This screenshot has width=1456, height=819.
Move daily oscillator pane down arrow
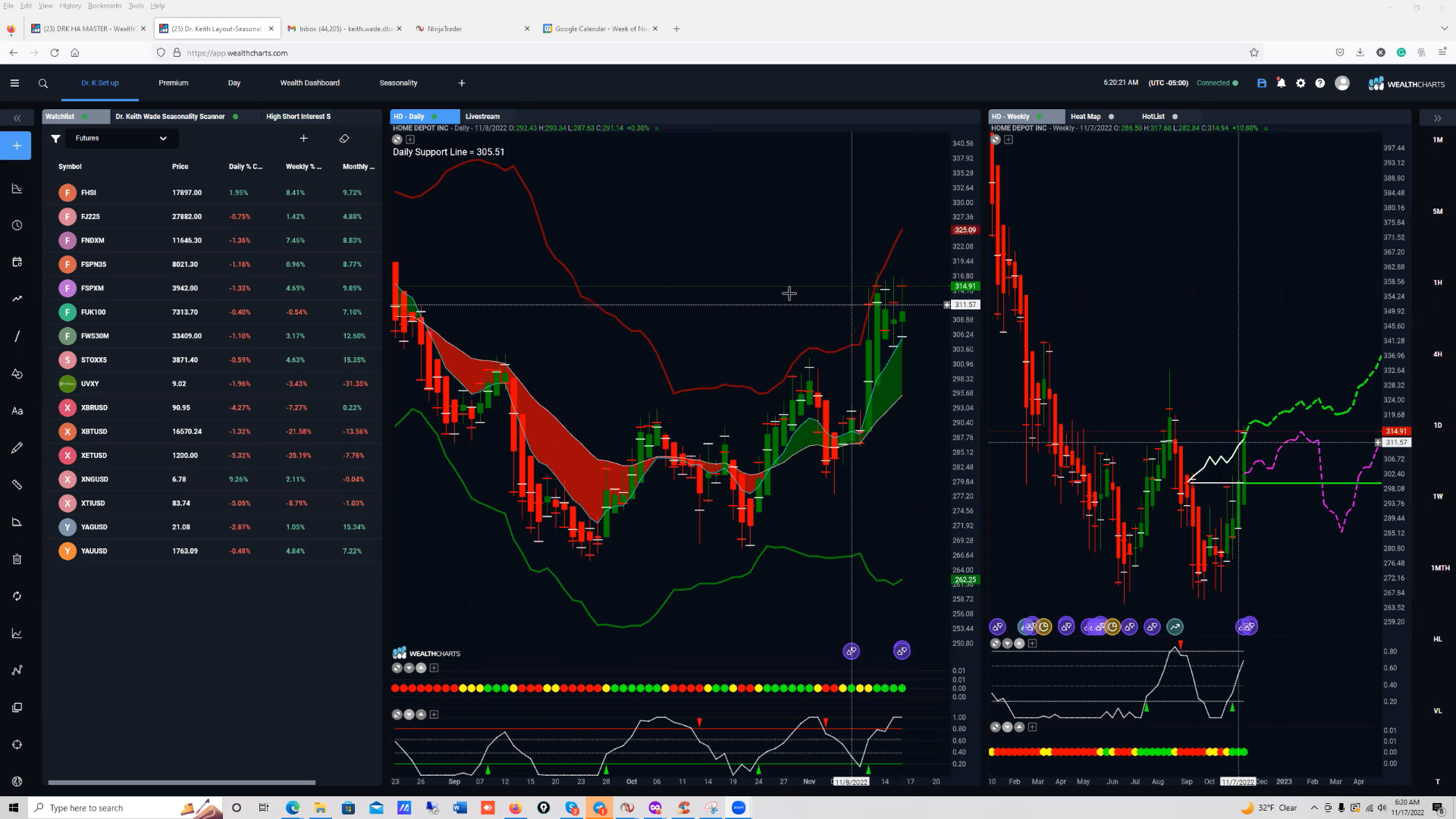(409, 714)
